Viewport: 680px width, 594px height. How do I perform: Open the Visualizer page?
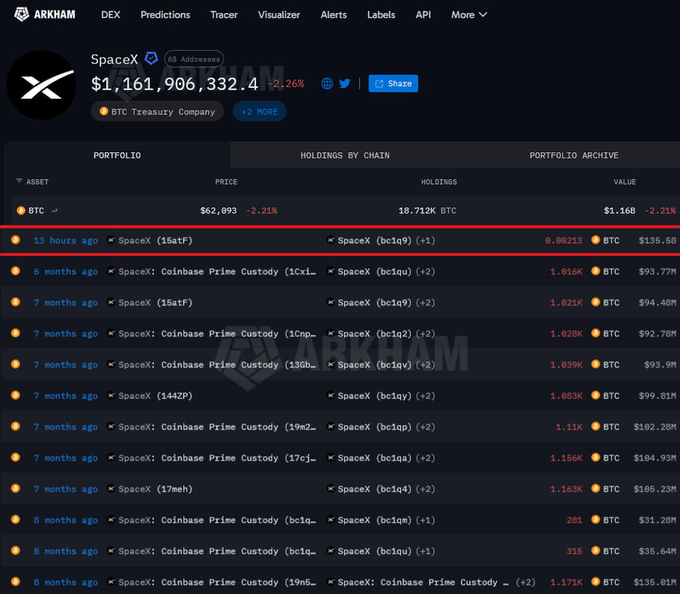[279, 15]
